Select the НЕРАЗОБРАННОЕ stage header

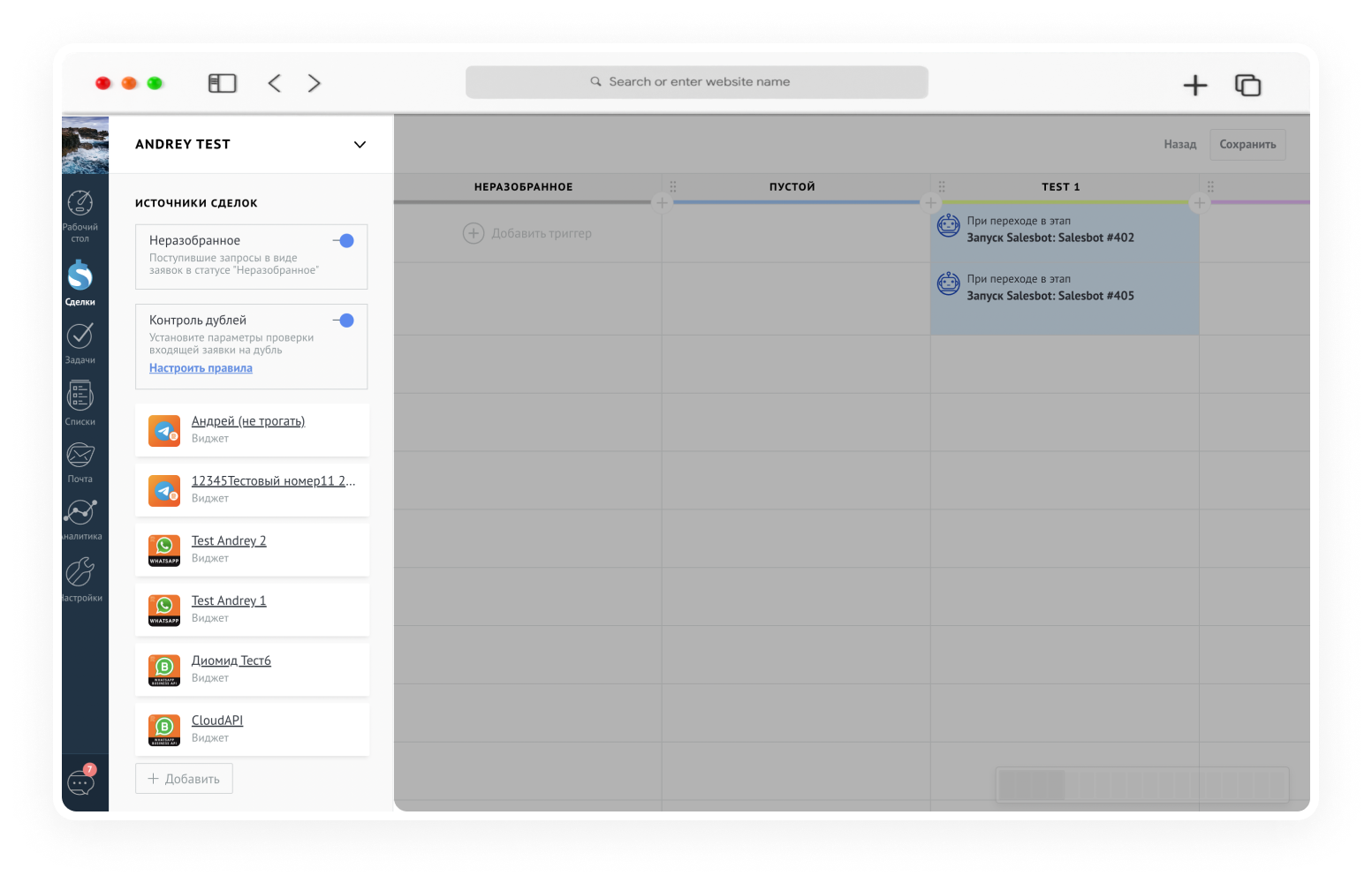click(523, 187)
